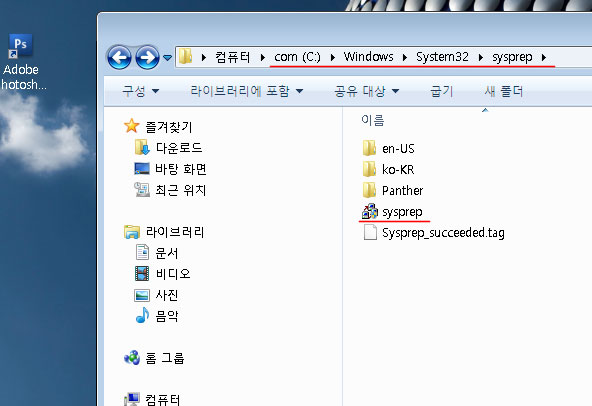The width and height of the screenshot is (592, 406).
Task: Click the 굽기 toolbar button
Action: pos(441,91)
